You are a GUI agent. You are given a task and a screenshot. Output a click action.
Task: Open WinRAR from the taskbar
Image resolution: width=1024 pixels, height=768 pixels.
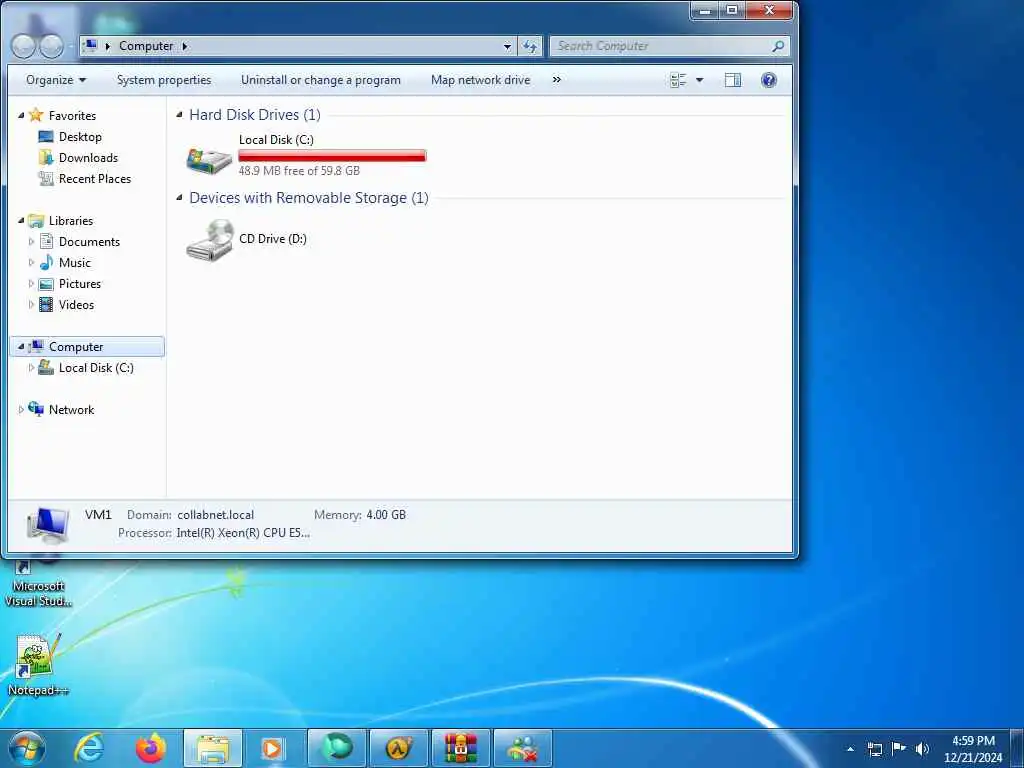pyautogui.click(x=460, y=748)
